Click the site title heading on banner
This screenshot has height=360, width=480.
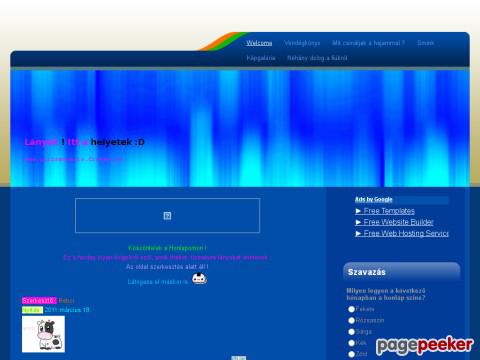[x=84, y=142]
